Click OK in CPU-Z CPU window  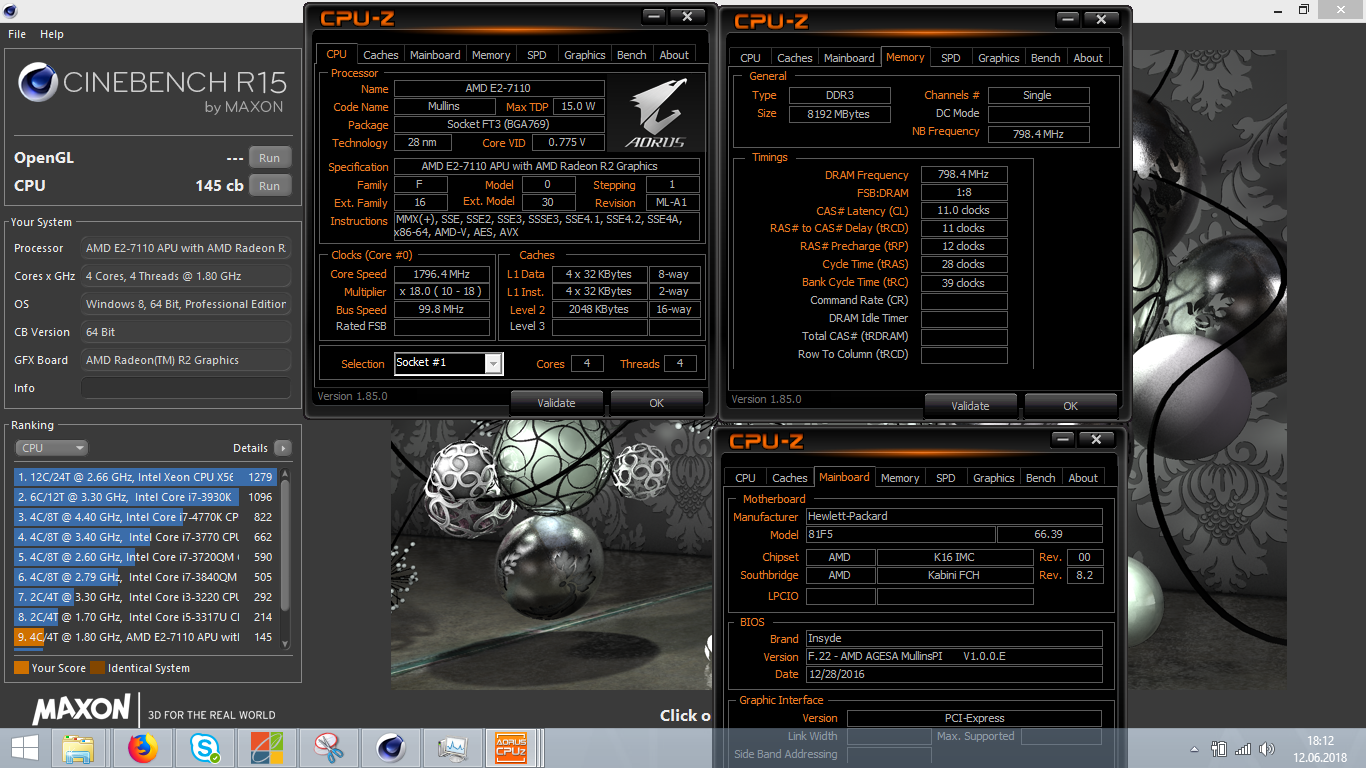pyautogui.click(x=656, y=403)
